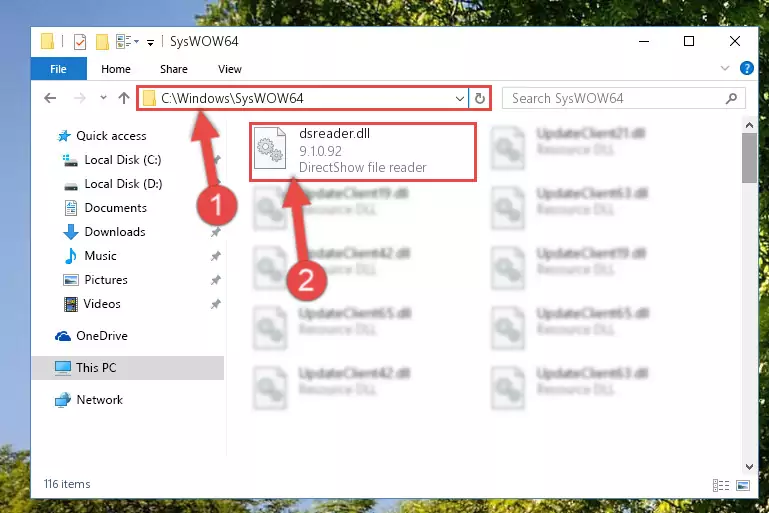Switch to Large icons view in status bar

(x=743, y=485)
